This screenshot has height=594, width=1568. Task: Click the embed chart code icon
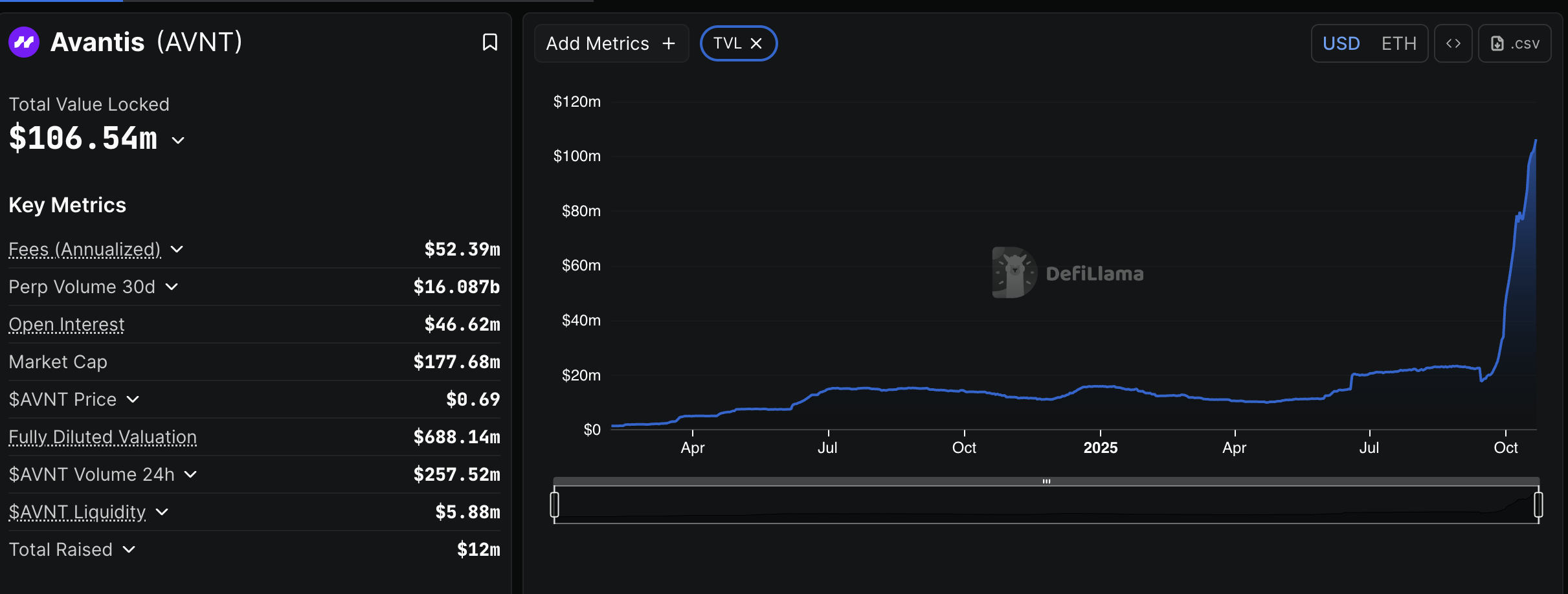point(1453,43)
